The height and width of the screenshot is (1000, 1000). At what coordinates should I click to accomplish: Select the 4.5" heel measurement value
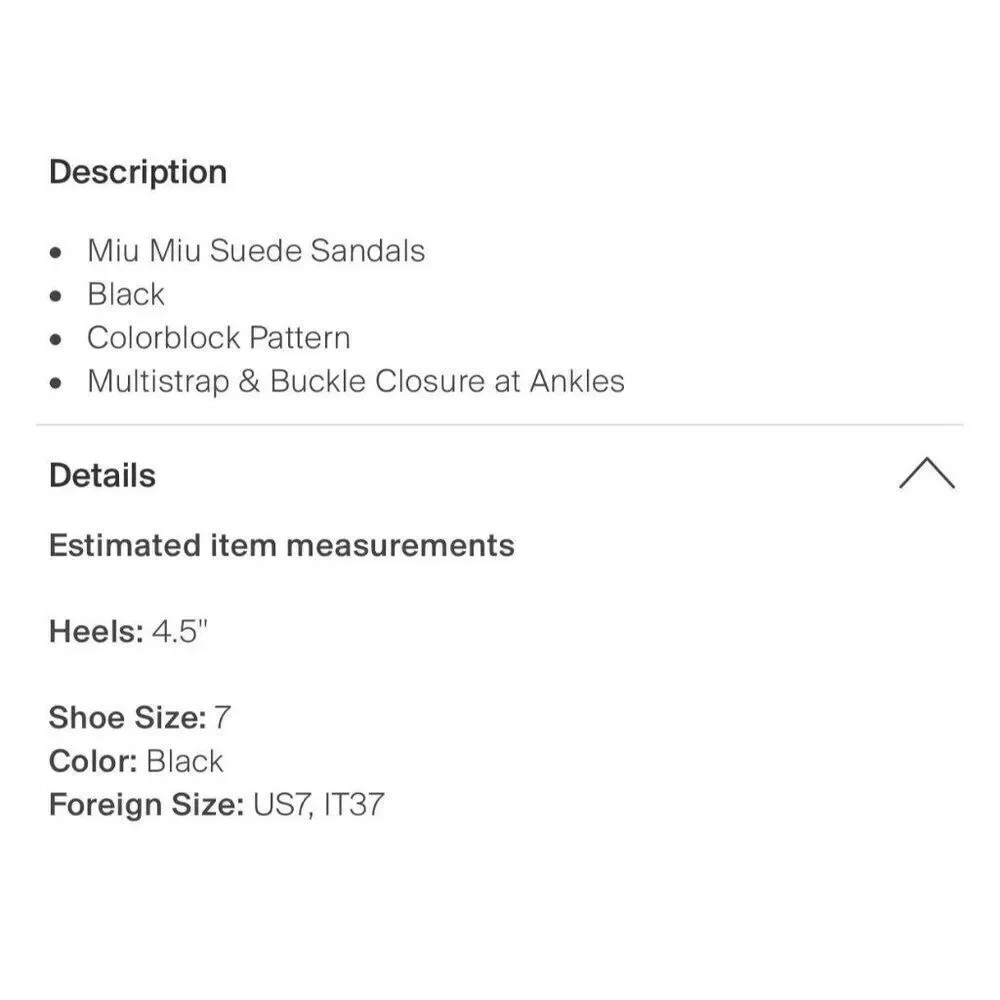pyautogui.click(x=180, y=632)
